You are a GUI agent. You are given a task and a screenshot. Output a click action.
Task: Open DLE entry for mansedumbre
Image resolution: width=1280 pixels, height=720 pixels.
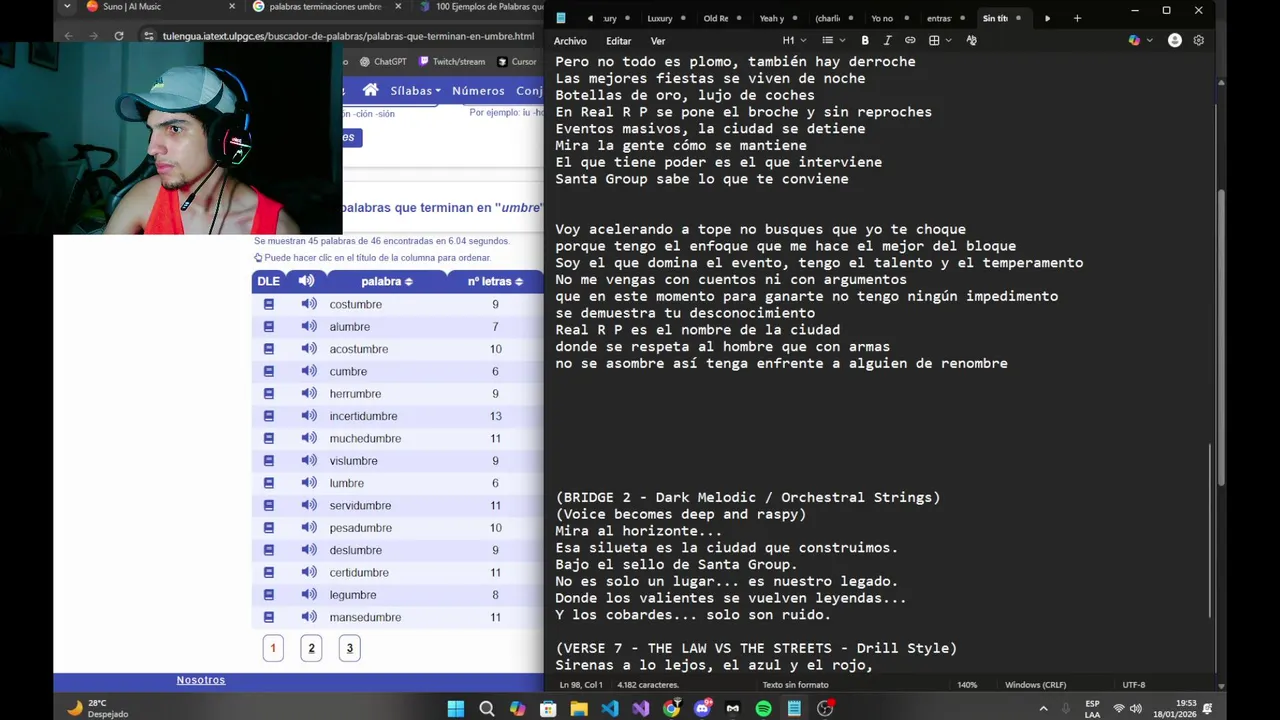click(x=268, y=617)
